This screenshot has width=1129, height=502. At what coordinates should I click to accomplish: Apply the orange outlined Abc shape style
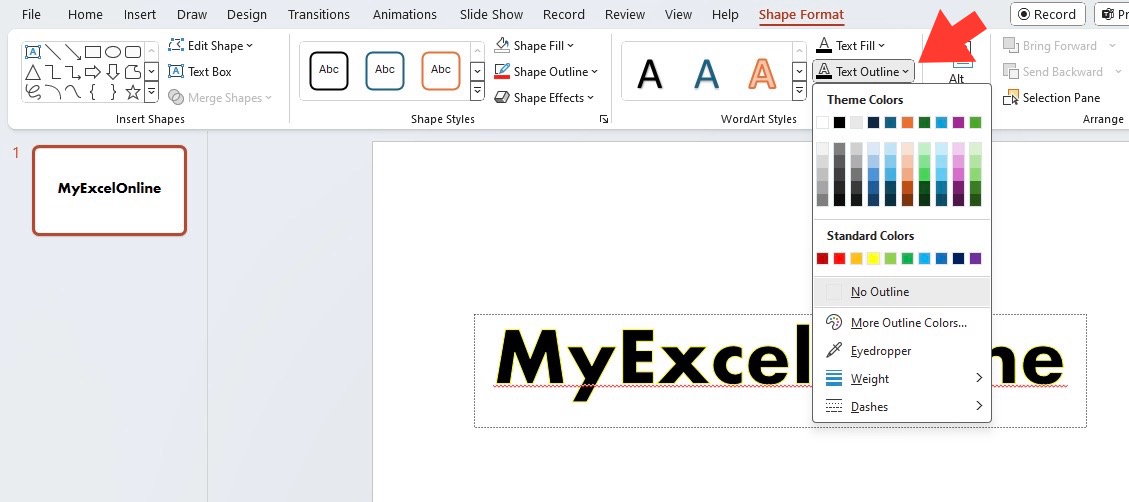pyautogui.click(x=441, y=71)
